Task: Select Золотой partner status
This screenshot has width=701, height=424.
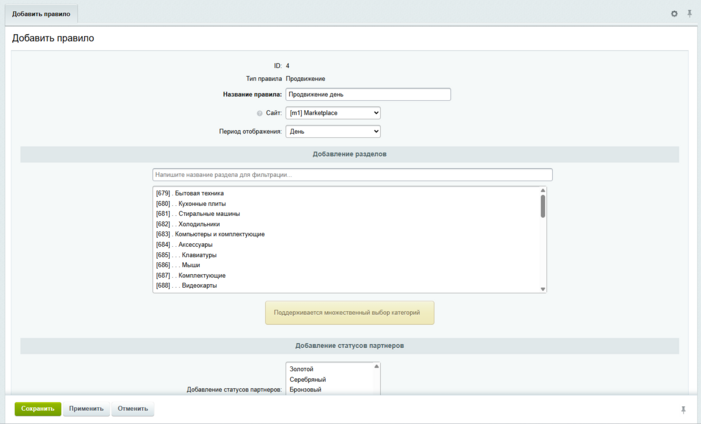Action: 302,369
